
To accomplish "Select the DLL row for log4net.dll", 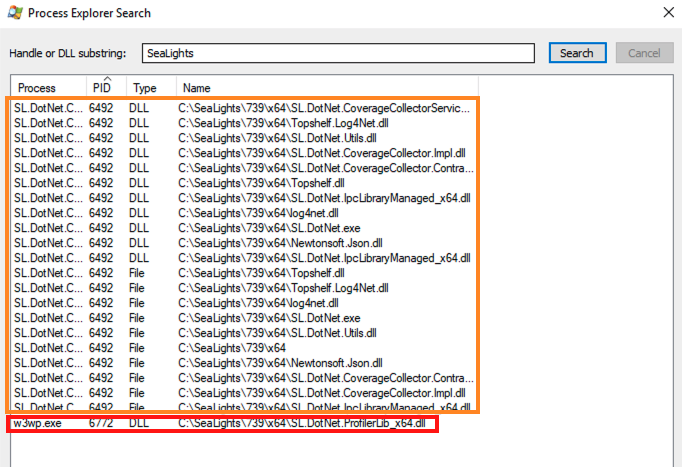I will pyautogui.click(x=244, y=213).
